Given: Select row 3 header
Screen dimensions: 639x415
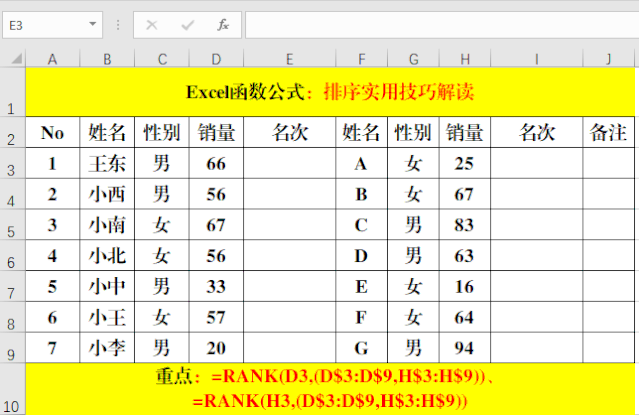Looking at the screenshot, I should (x=12, y=163).
